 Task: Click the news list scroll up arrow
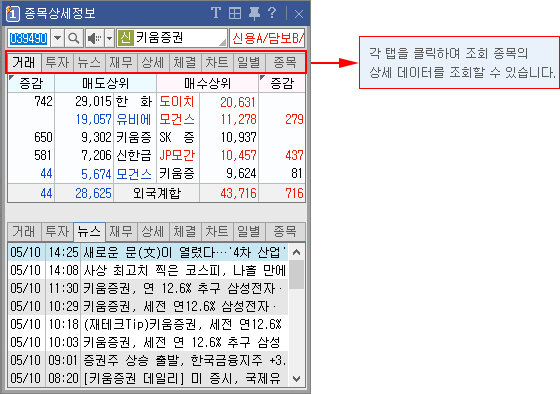[x=296, y=252]
